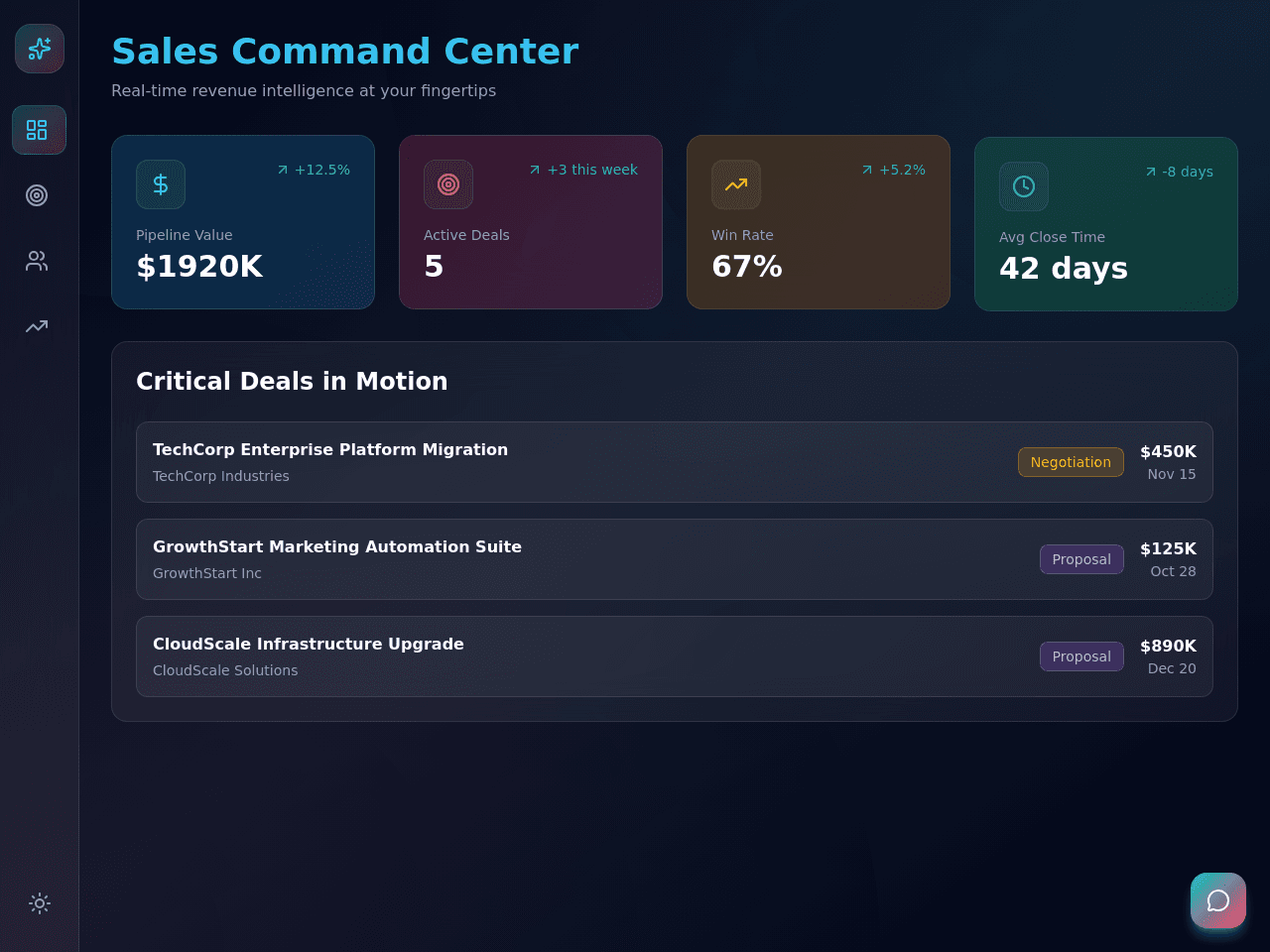Open the target goals icon in sidebar
The width and height of the screenshot is (1270, 952).
pyautogui.click(x=37, y=195)
